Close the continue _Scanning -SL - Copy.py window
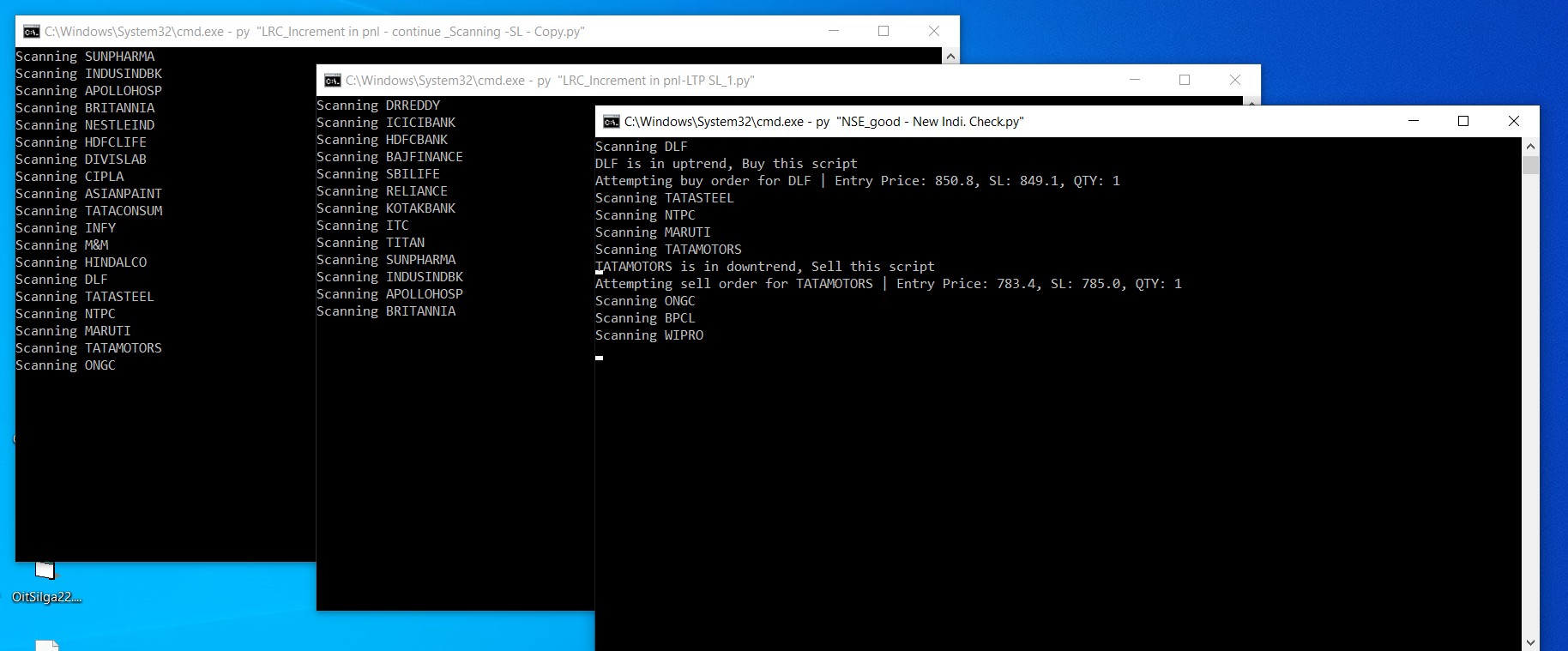 933,31
